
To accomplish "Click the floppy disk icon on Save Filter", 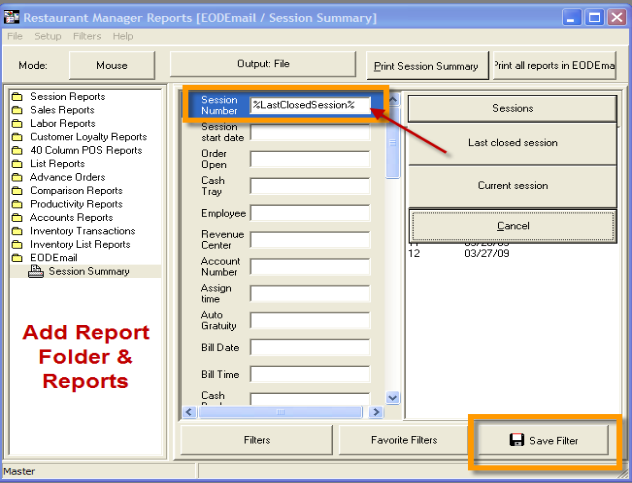I will pyautogui.click(x=517, y=440).
